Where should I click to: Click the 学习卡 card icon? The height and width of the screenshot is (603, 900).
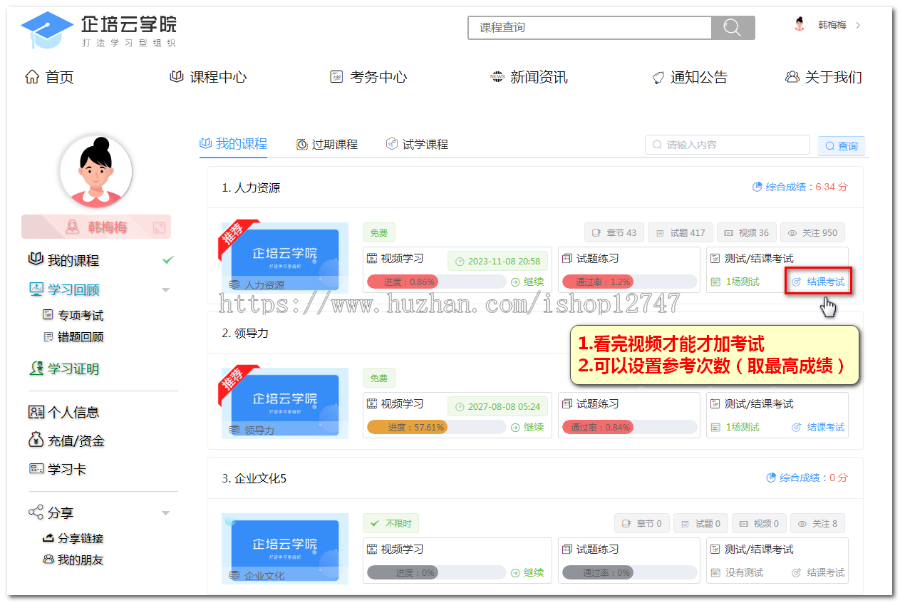pos(36,469)
